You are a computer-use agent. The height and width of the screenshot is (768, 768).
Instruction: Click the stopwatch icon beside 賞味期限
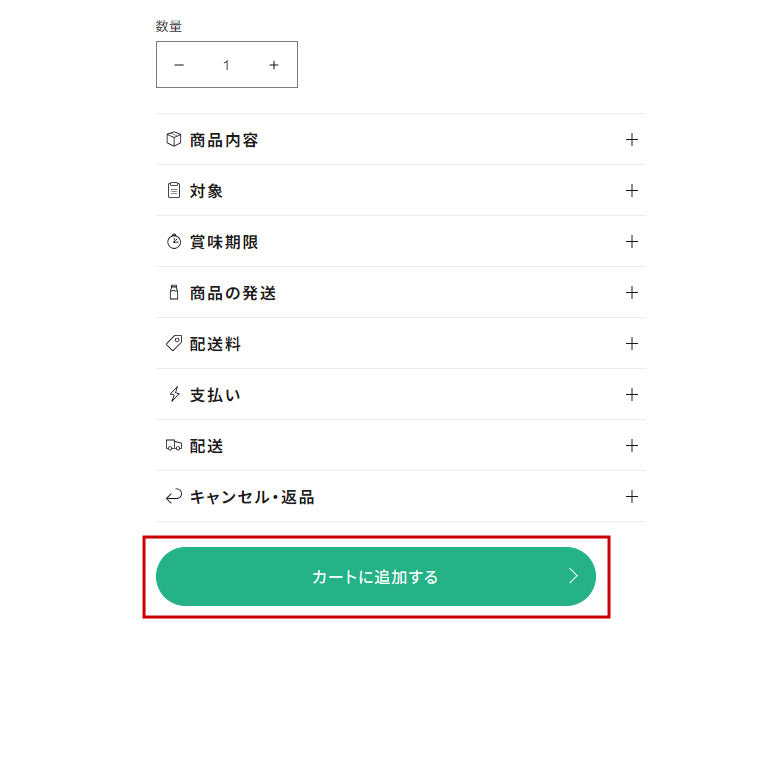[174, 242]
